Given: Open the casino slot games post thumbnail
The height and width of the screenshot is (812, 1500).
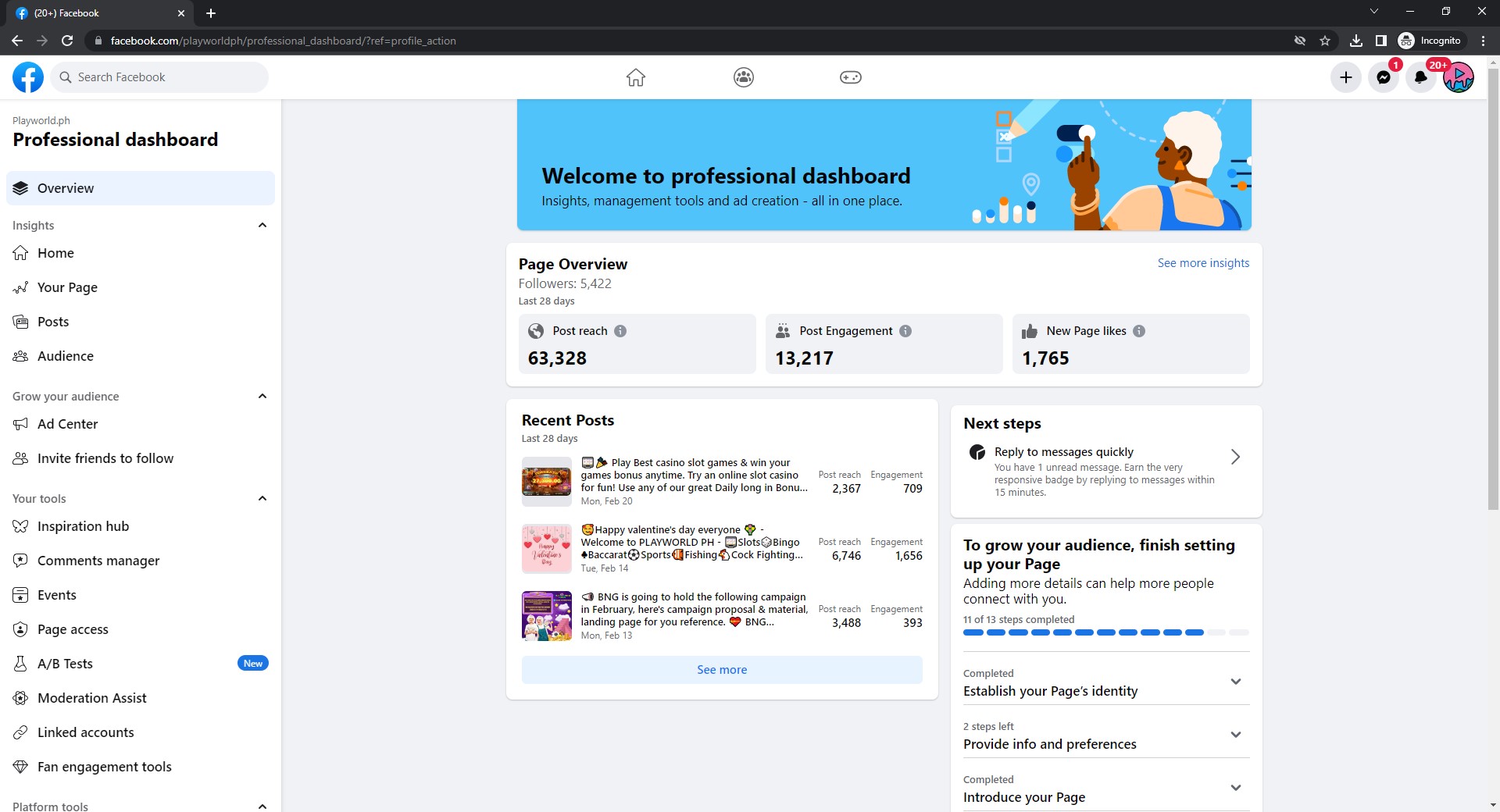Looking at the screenshot, I should (547, 482).
